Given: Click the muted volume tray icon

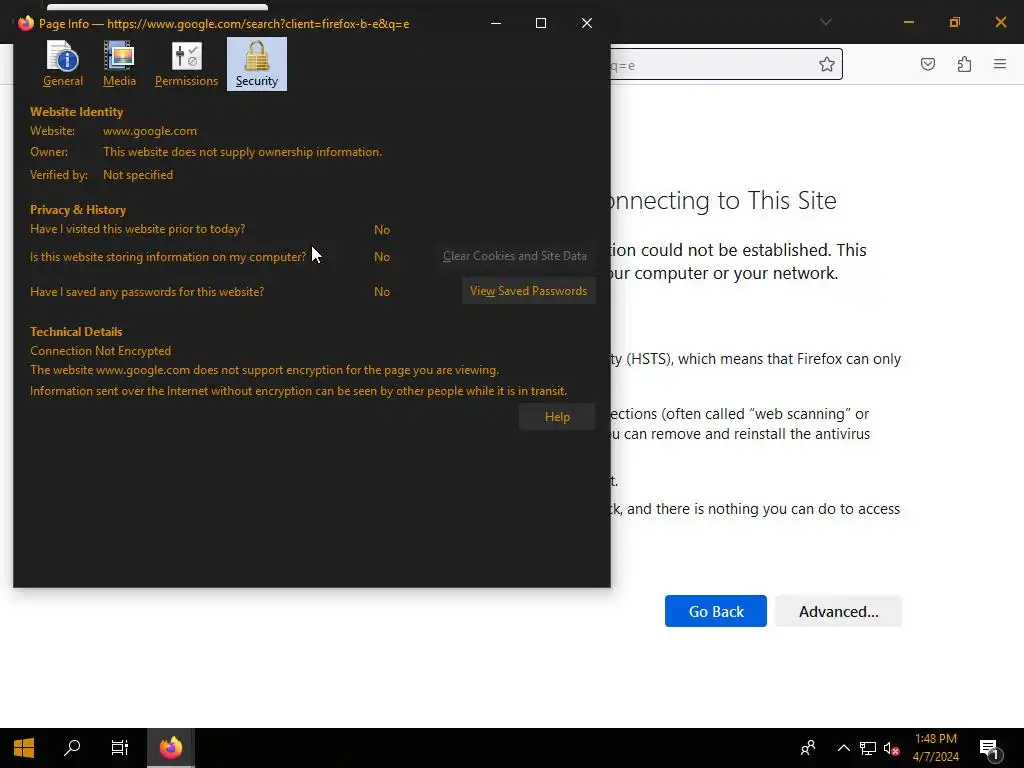Looking at the screenshot, I should pos(891,748).
